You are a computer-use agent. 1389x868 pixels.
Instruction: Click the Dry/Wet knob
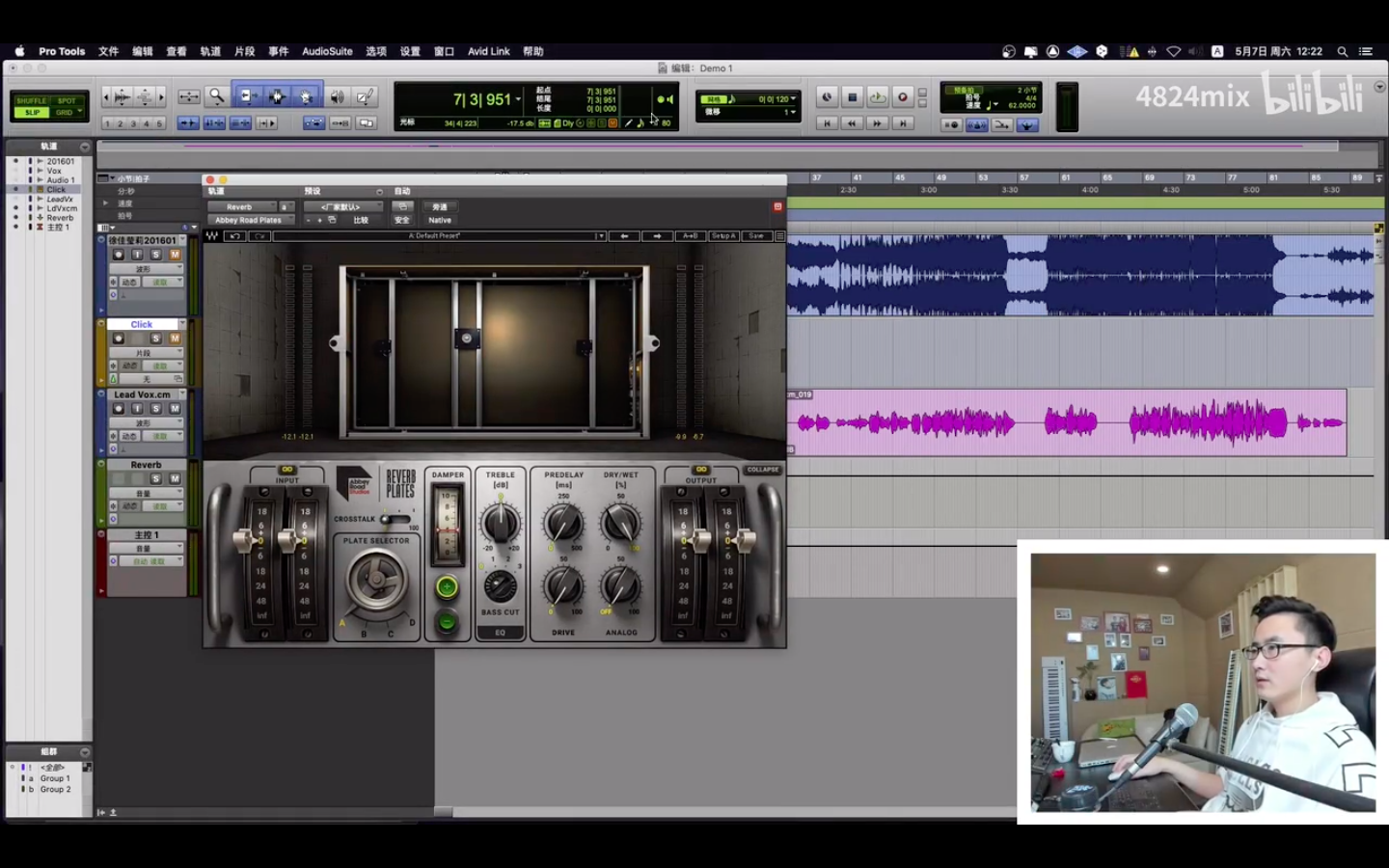pos(620,524)
